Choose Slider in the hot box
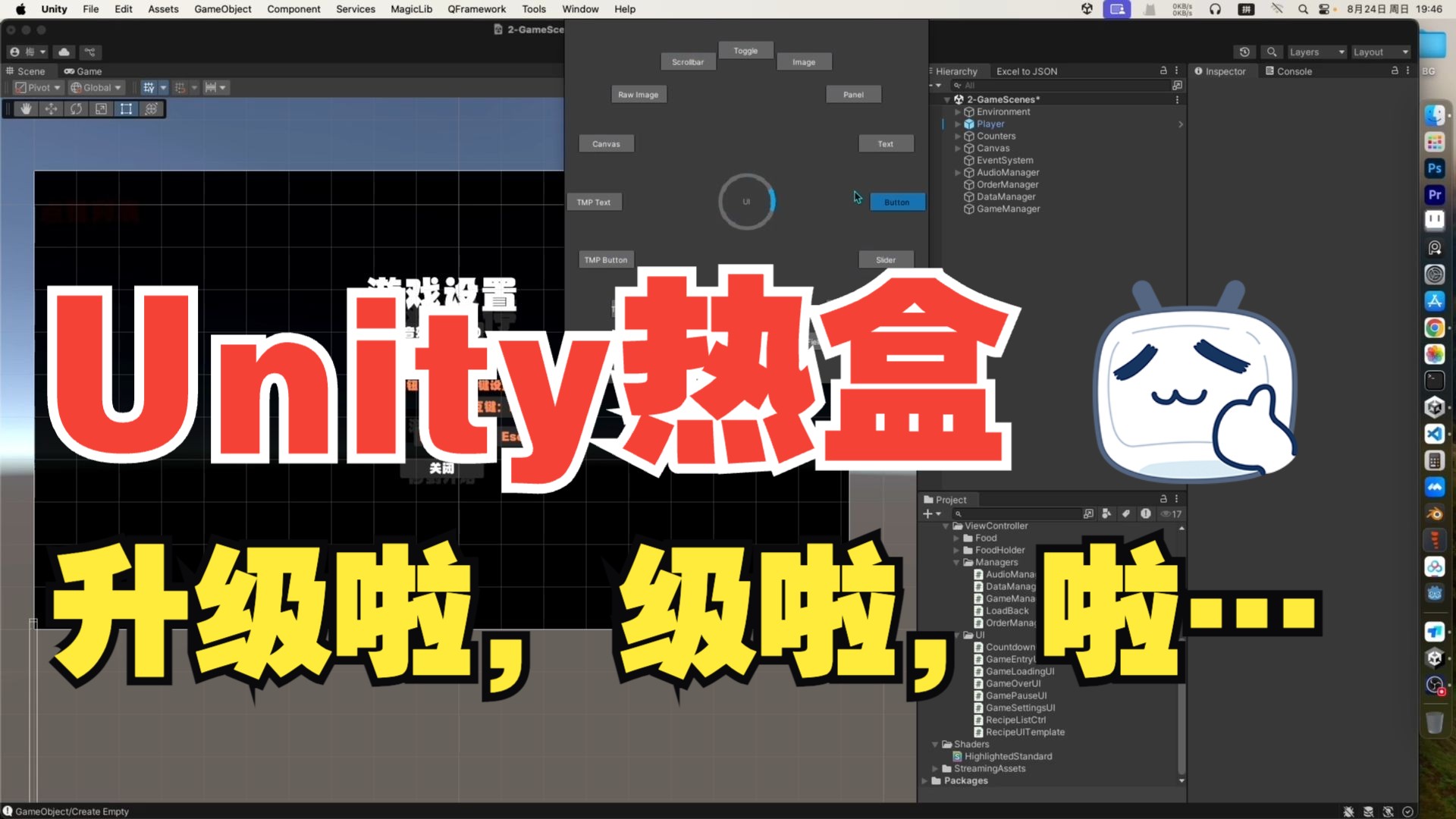 pos(886,260)
